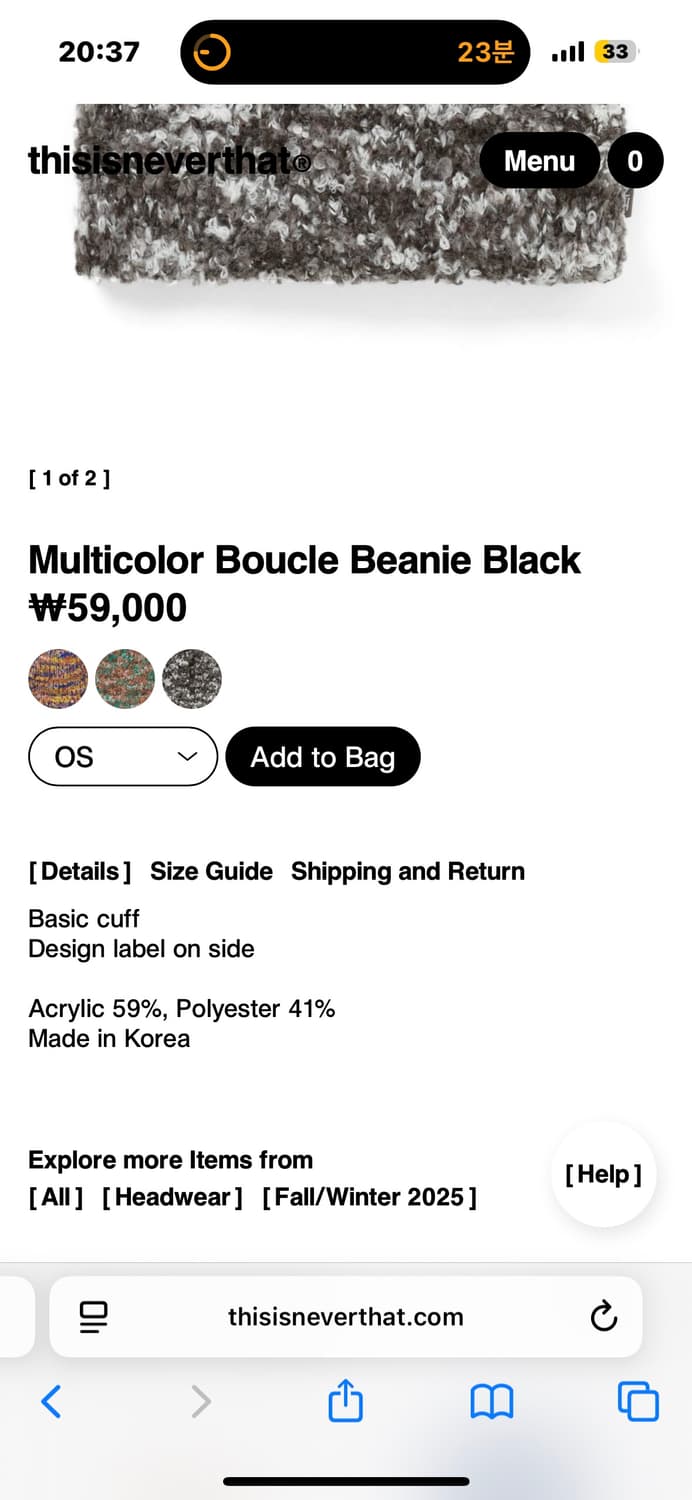This screenshot has height=1500, width=692.
Task: Open the Help chat bubble
Action: pos(603,1174)
